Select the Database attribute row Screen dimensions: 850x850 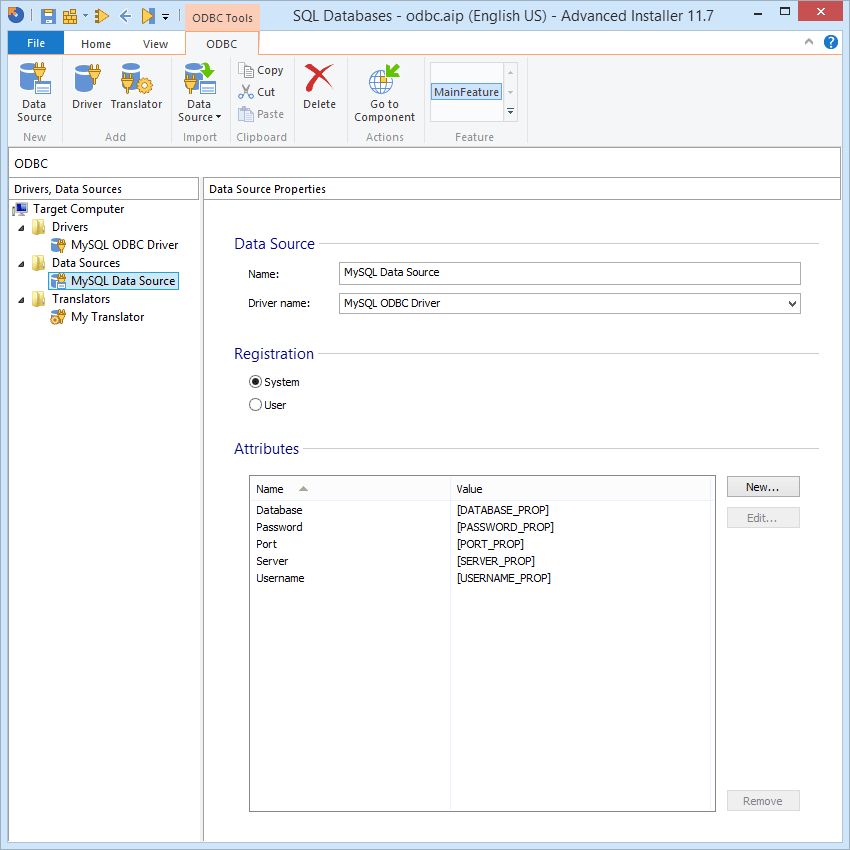(480, 510)
